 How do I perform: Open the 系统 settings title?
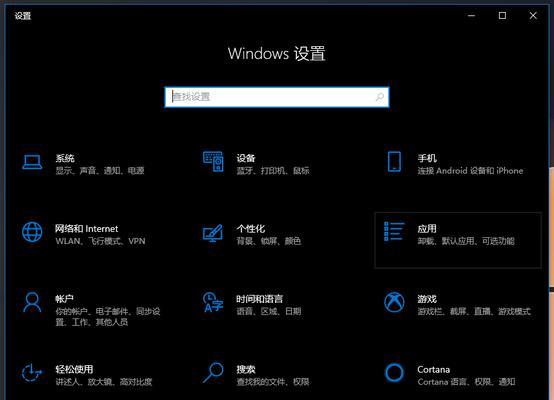tap(65, 158)
